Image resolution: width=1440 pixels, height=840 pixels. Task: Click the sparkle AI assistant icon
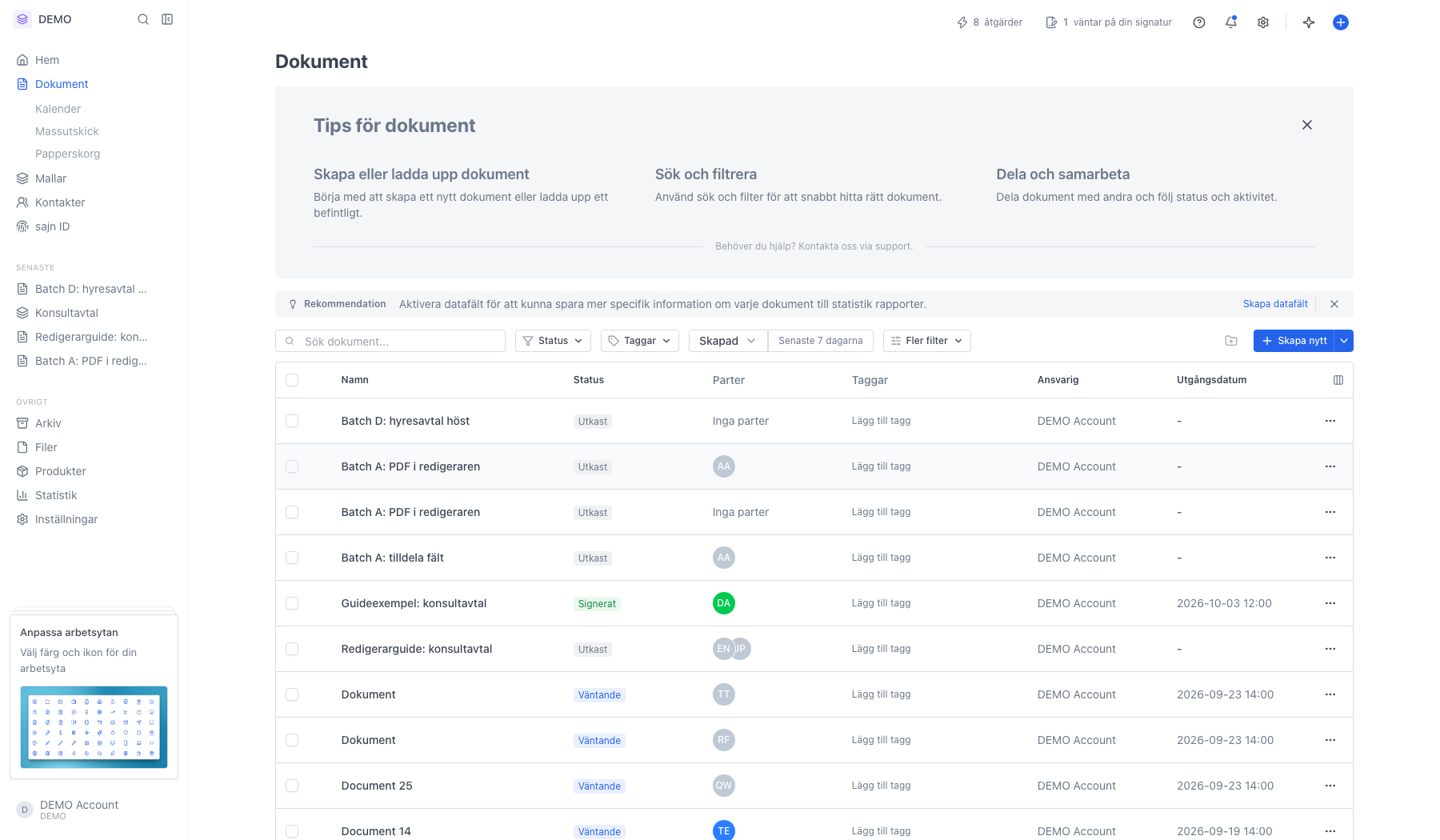(1309, 22)
